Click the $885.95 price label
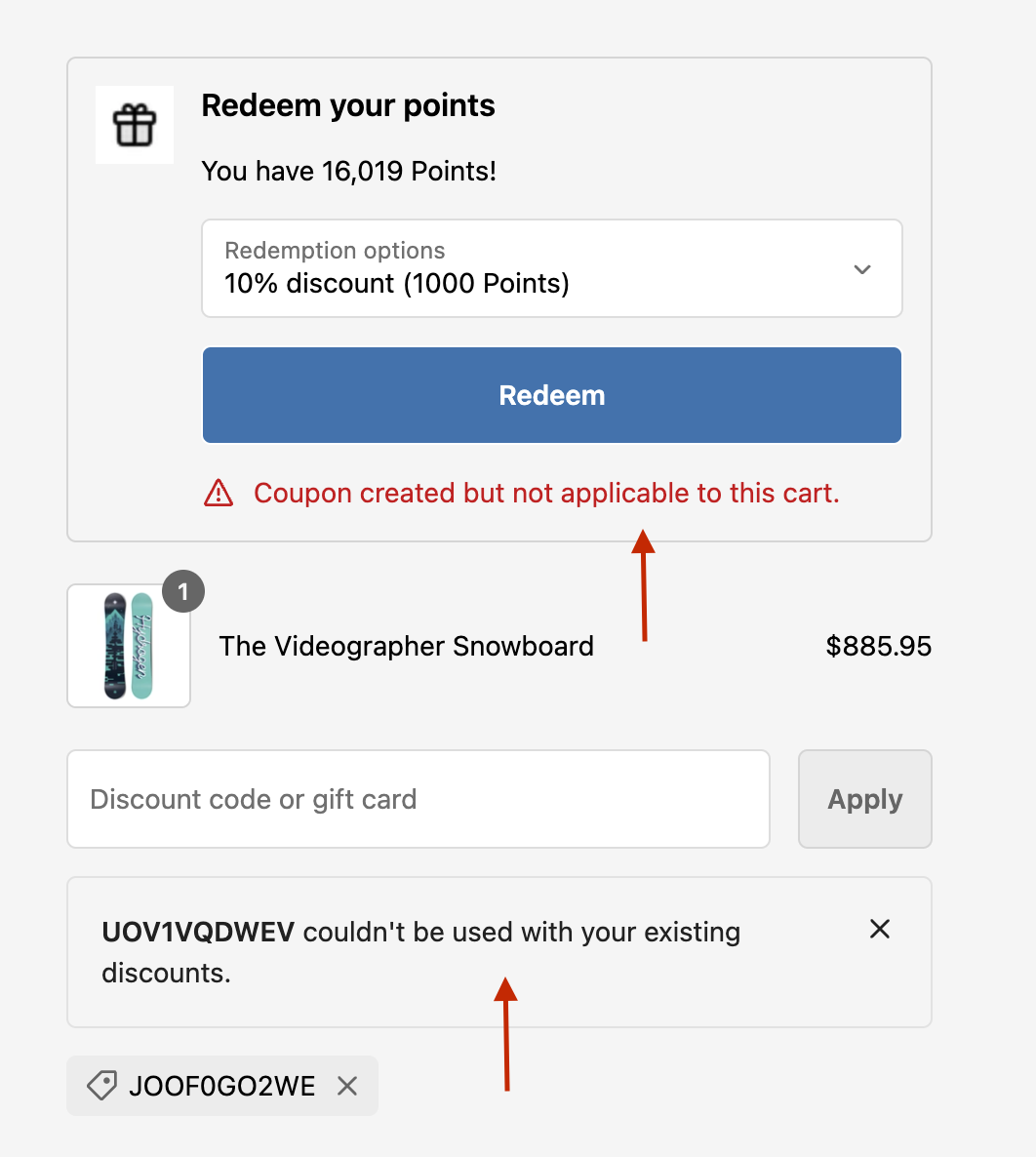 pos(879,646)
